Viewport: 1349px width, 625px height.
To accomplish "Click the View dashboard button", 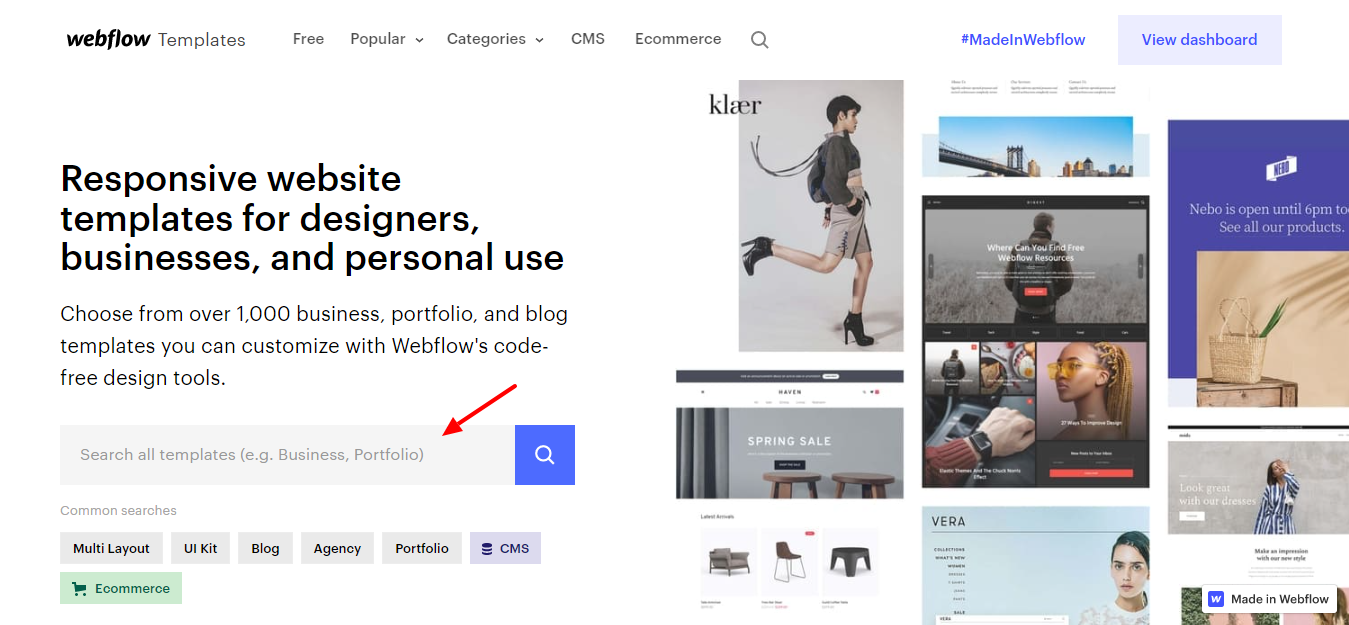I will (x=1199, y=40).
